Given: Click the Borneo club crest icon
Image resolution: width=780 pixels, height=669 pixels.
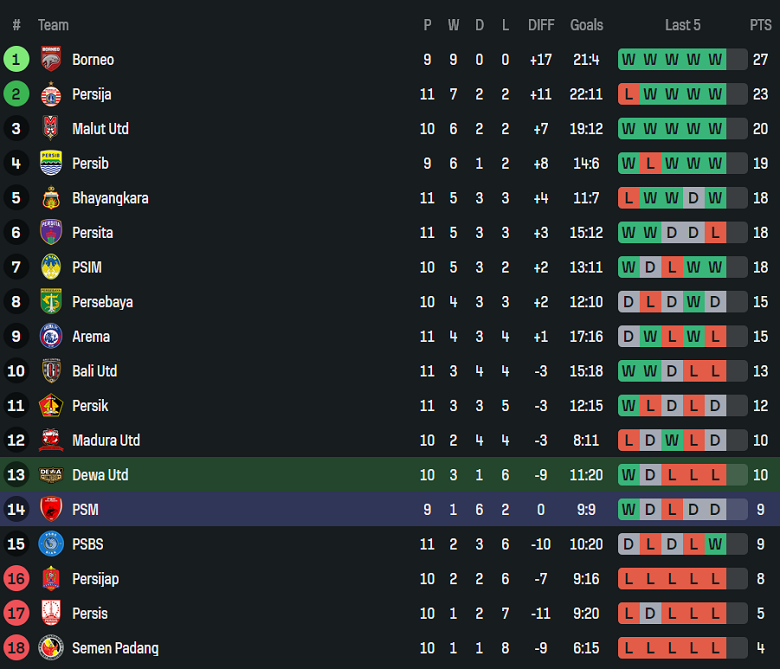Looking at the screenshot, I should (51, 60).
